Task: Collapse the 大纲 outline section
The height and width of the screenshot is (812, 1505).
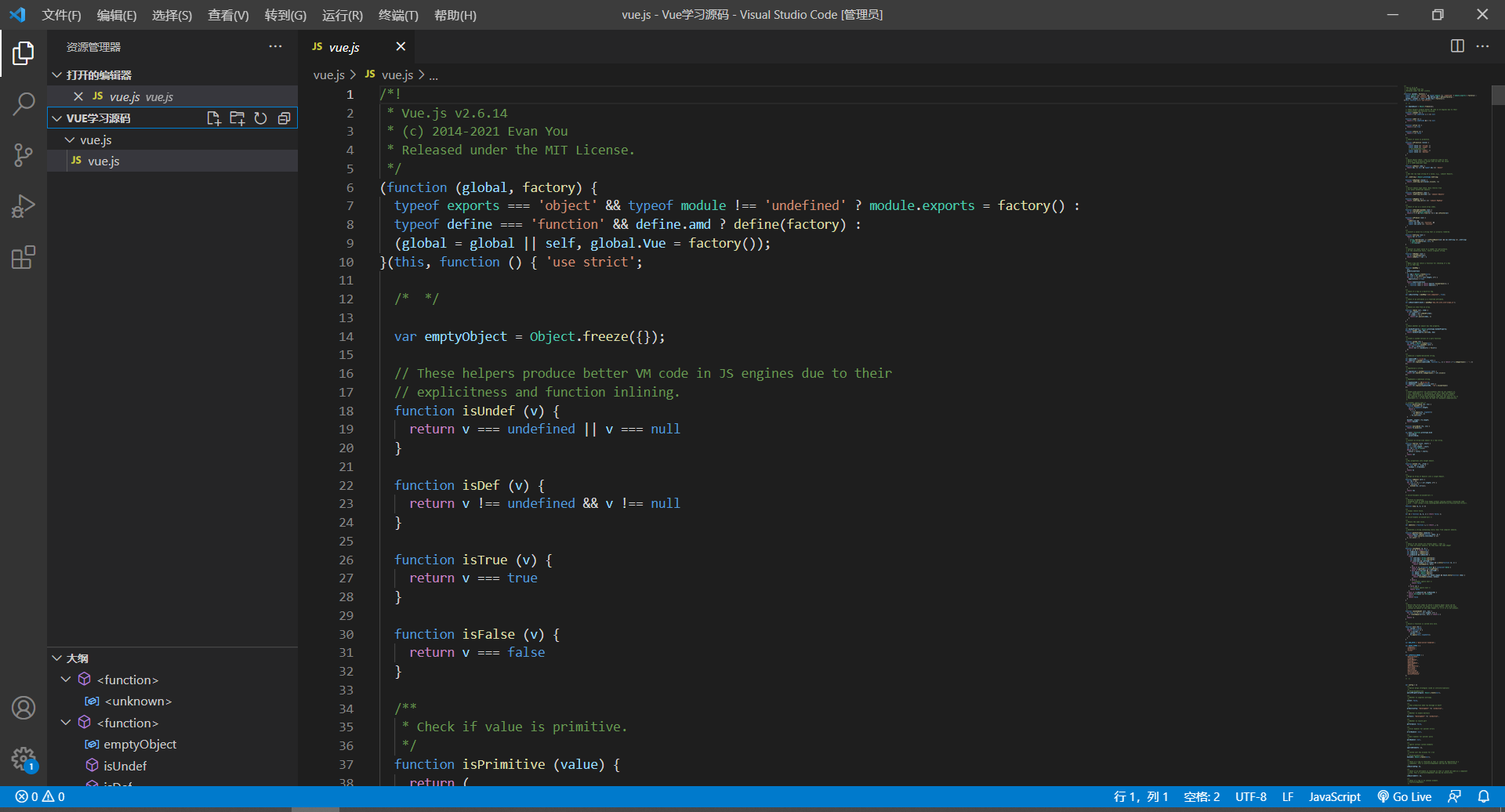Action: click(x=56, y=658)
